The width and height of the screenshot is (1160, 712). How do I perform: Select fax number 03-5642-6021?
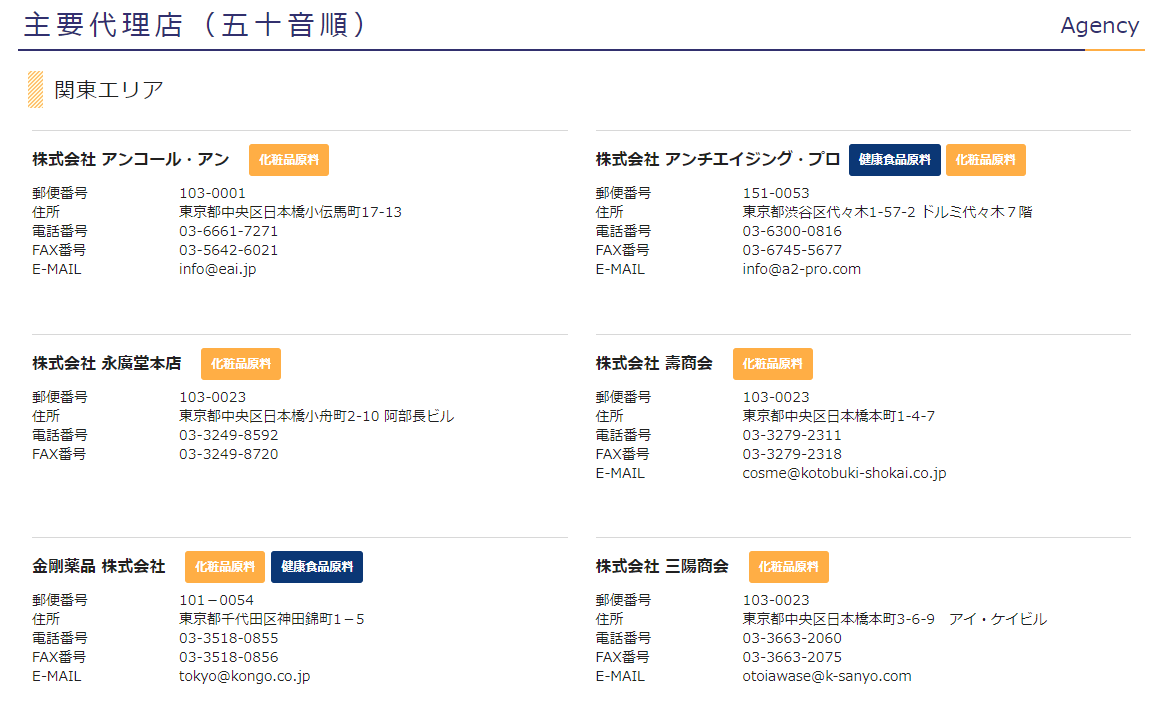(x=229, y=250)
